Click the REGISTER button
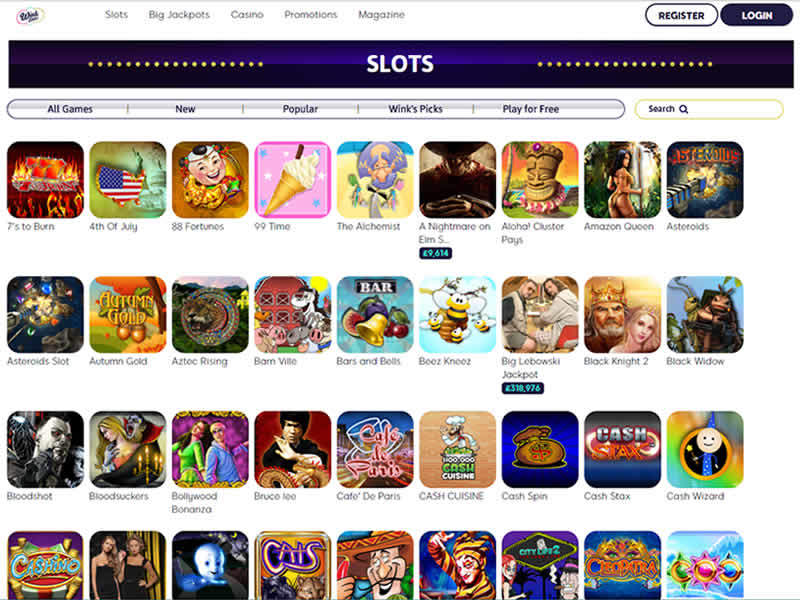 tap(681, 15)
